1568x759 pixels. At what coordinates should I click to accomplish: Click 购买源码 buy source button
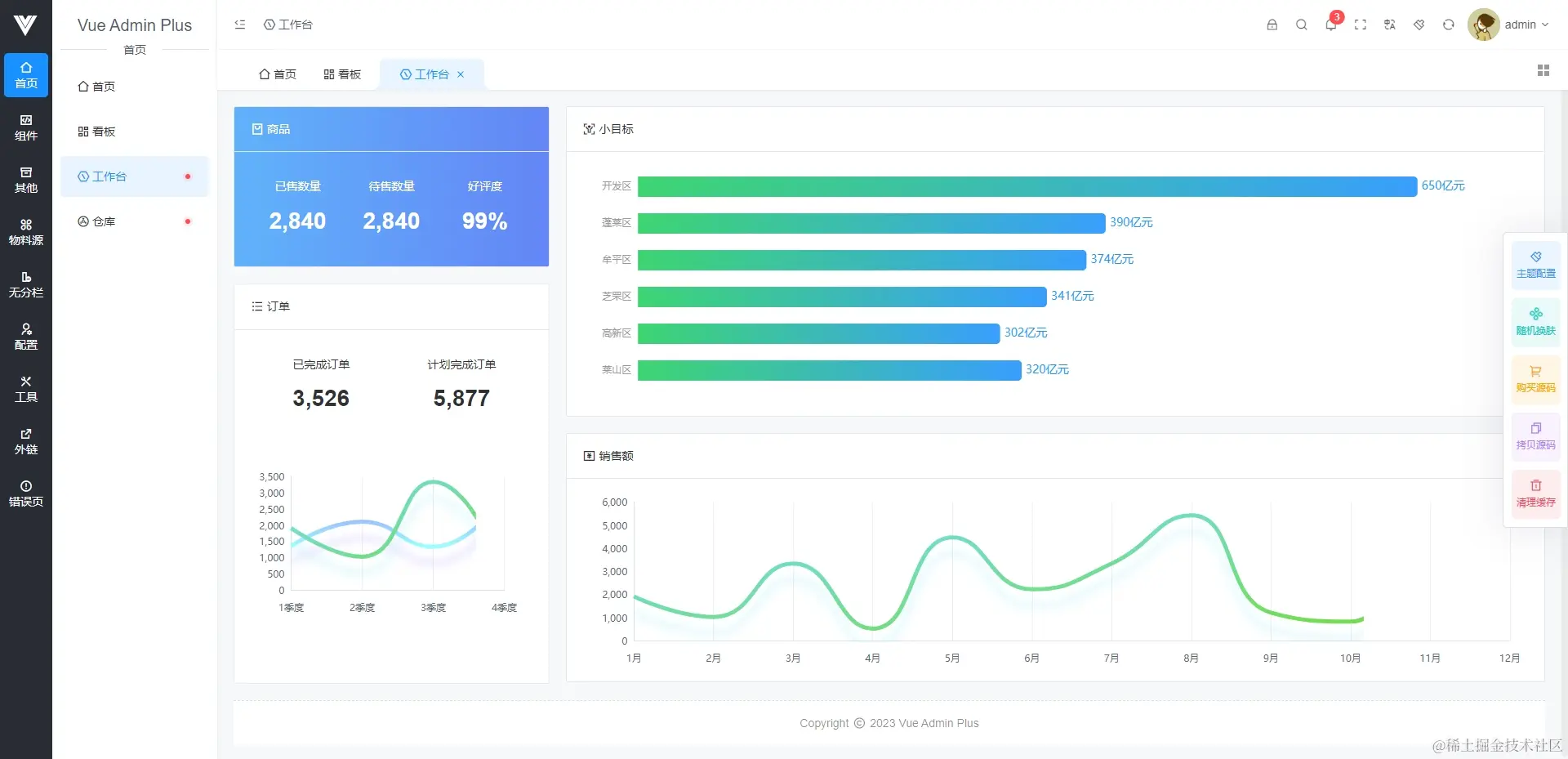click(x=1536, y=379)
